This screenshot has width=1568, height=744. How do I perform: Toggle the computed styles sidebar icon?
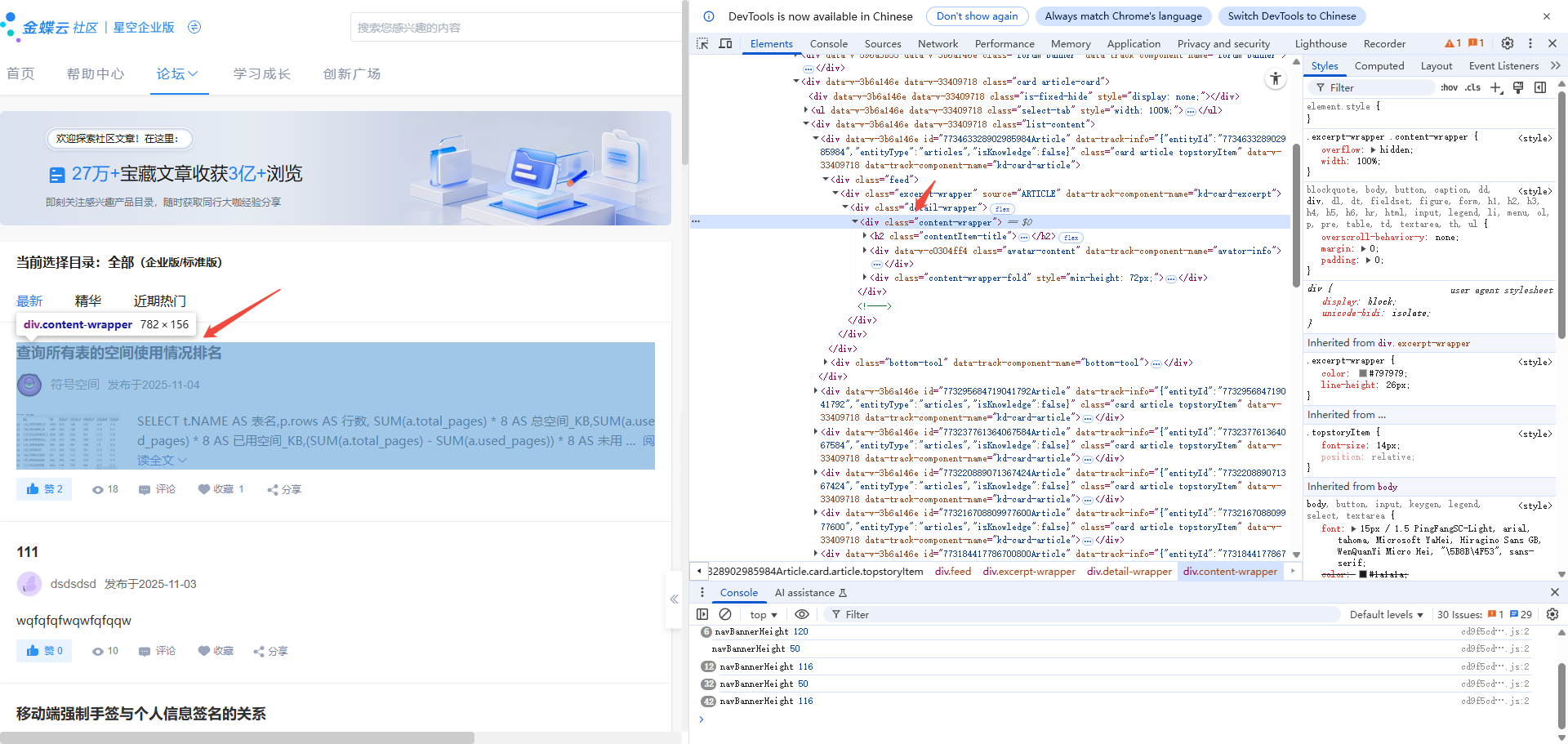point(1540,87)
